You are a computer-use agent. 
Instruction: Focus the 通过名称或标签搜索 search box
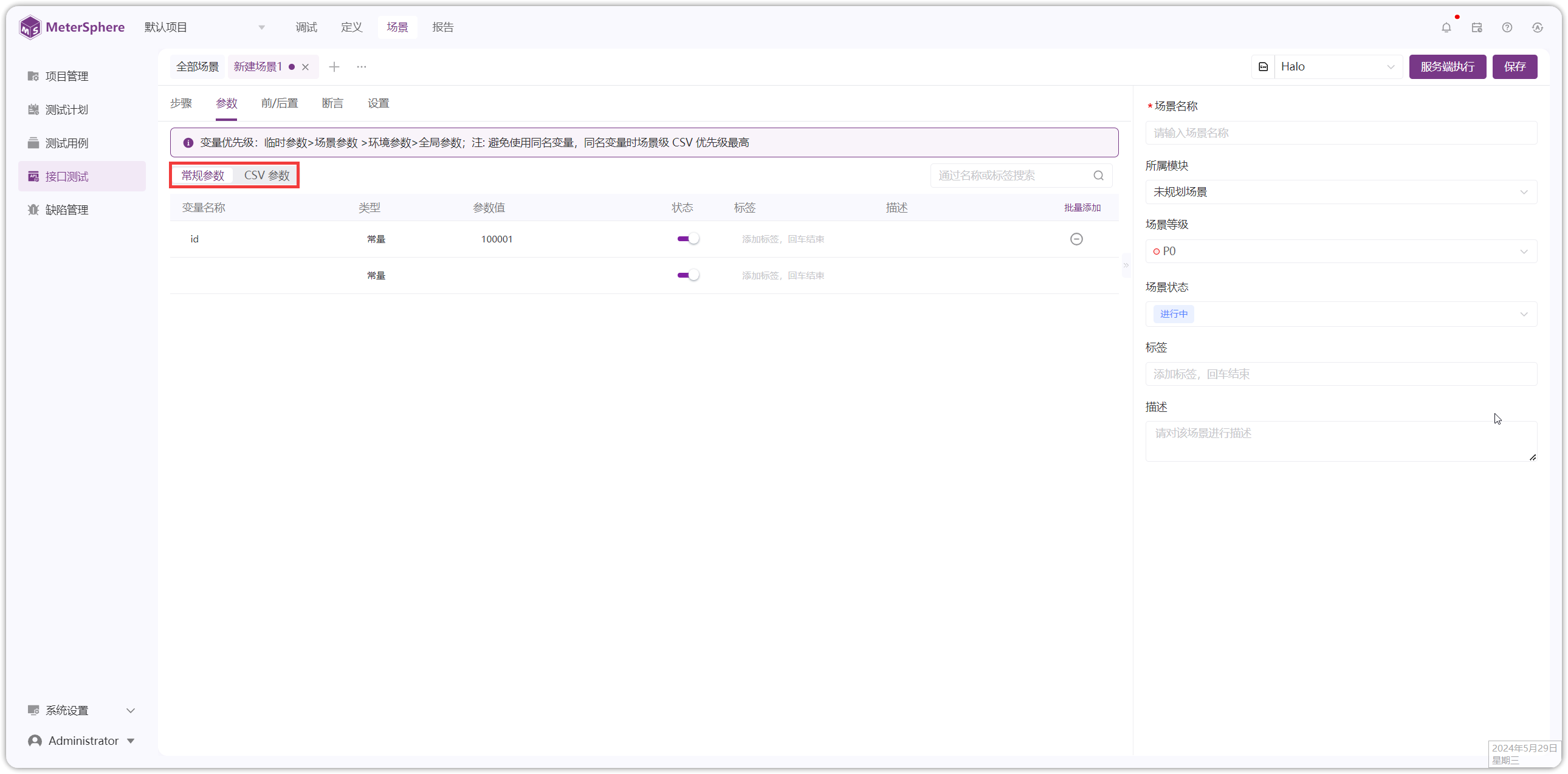click(x=1021, y=176)
